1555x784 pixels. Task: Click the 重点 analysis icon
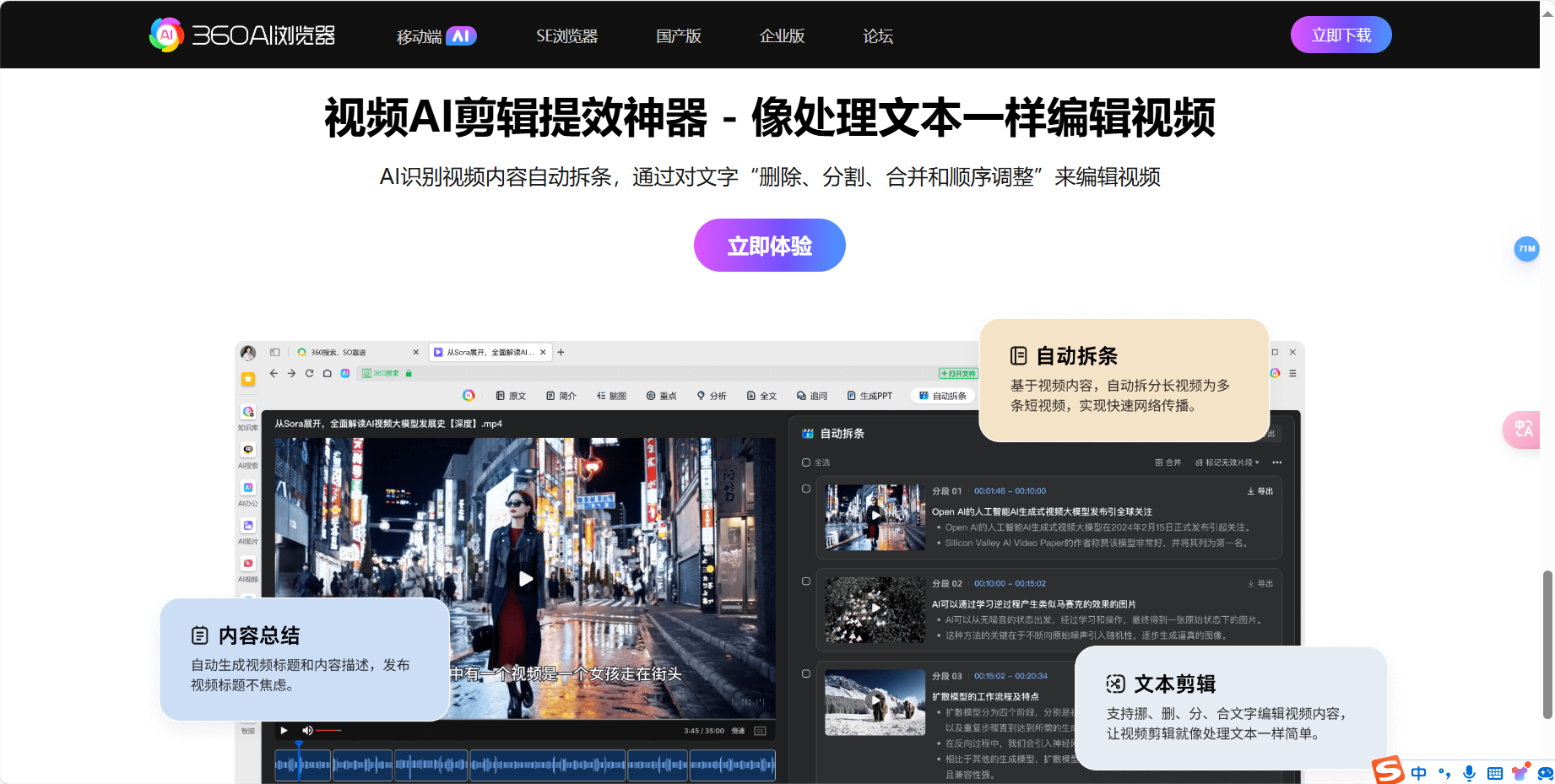[x=660, y=395]
